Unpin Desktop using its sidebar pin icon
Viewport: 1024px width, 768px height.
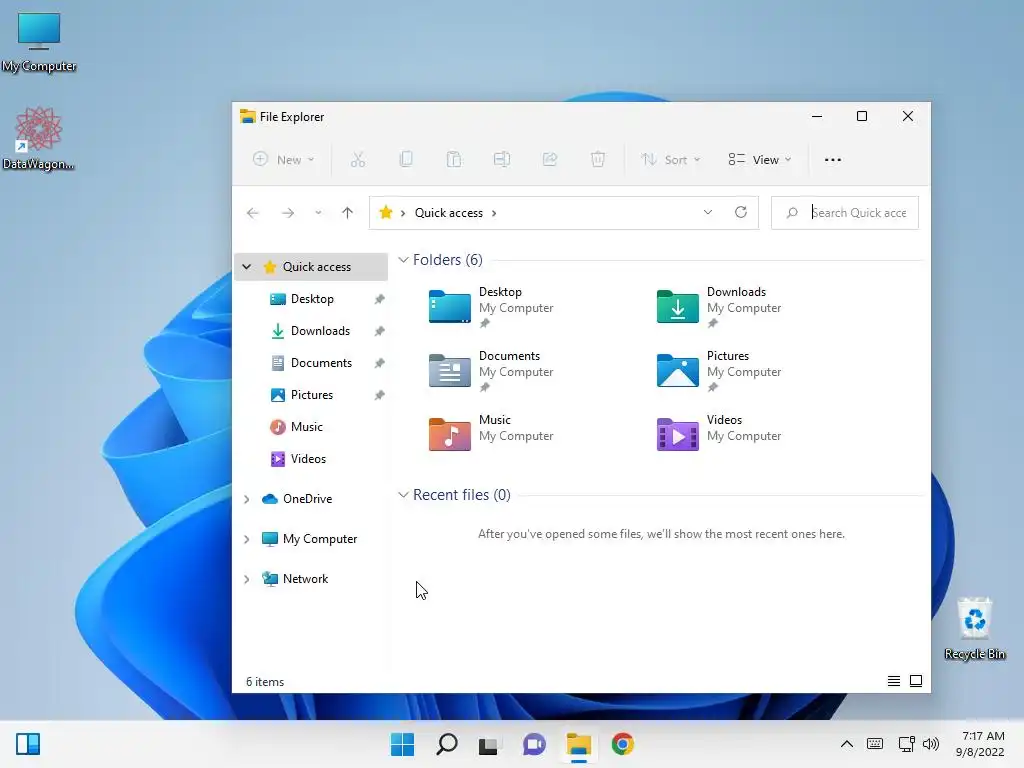click(379, 299)
